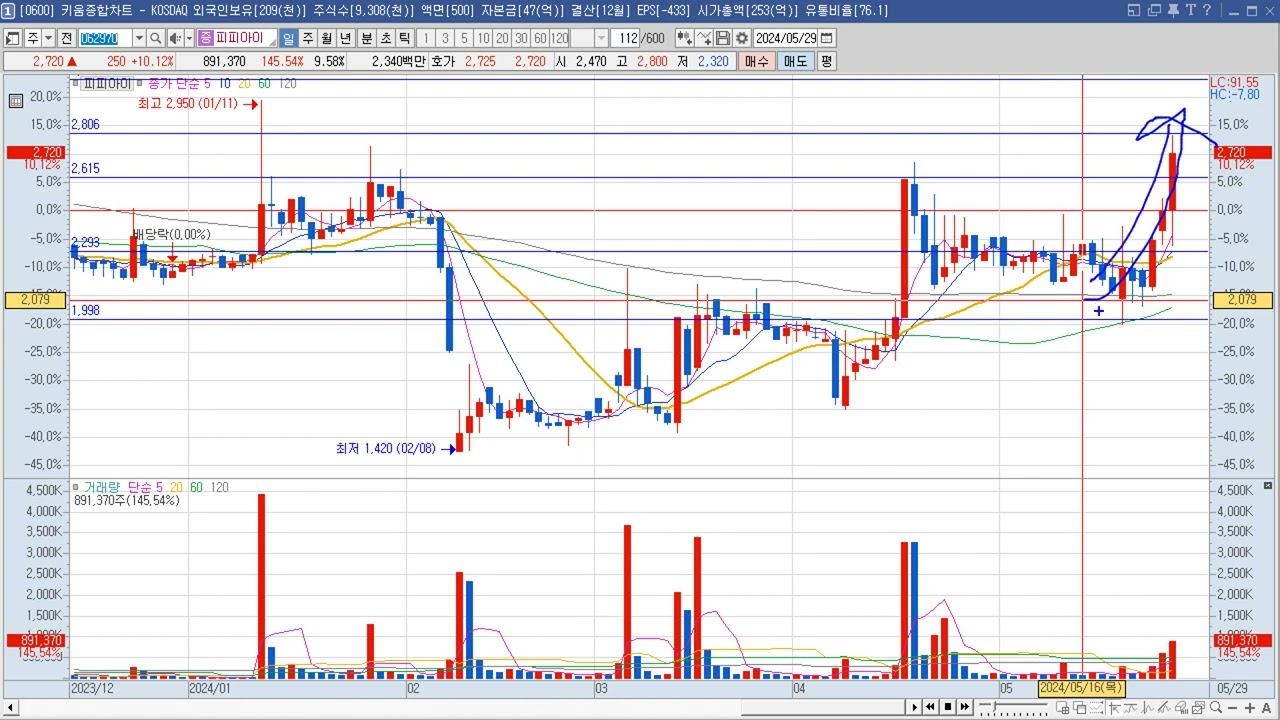This screenshot has width=1280, height=720.
Task: Click the plus zoom-in icon at bottom
Action: [1250, 708]
